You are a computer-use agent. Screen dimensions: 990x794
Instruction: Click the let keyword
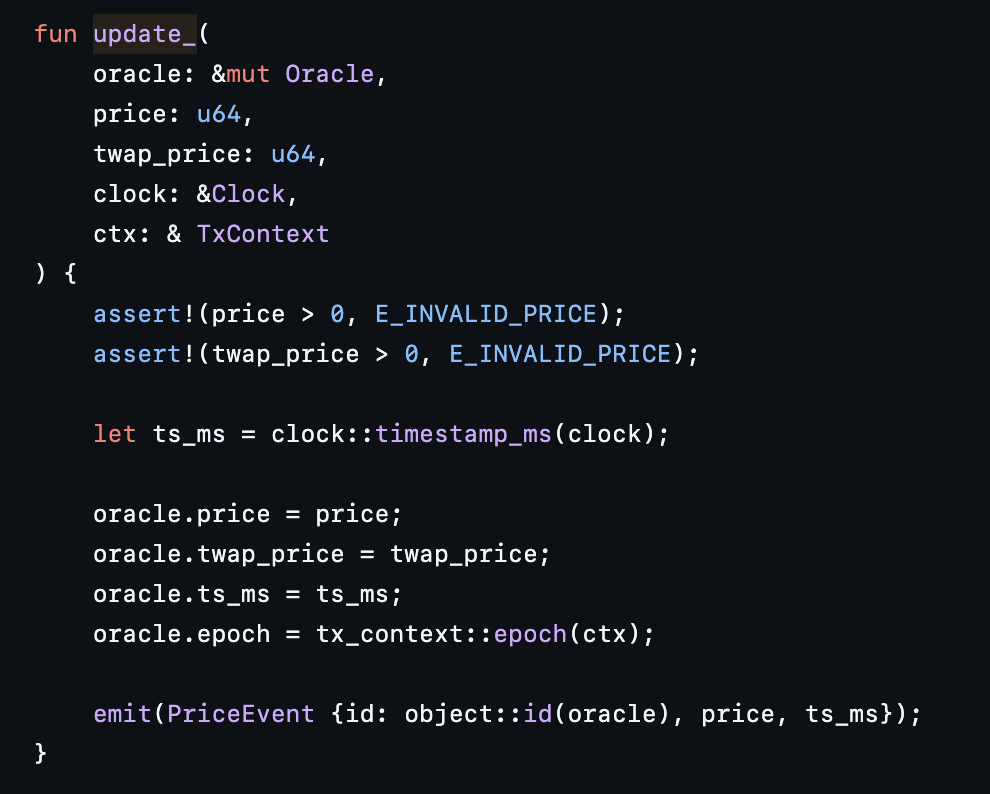[x=115, y=434]
